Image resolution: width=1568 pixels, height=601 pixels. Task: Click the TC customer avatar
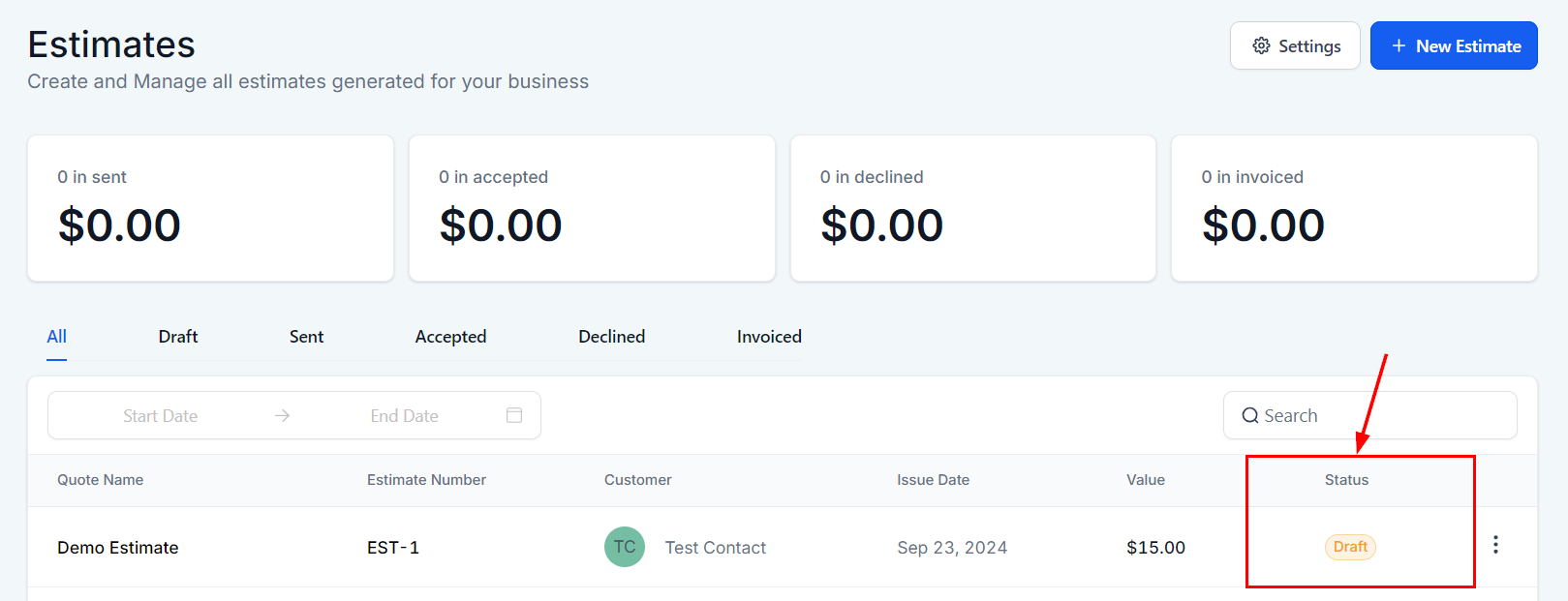pos(625,547)
